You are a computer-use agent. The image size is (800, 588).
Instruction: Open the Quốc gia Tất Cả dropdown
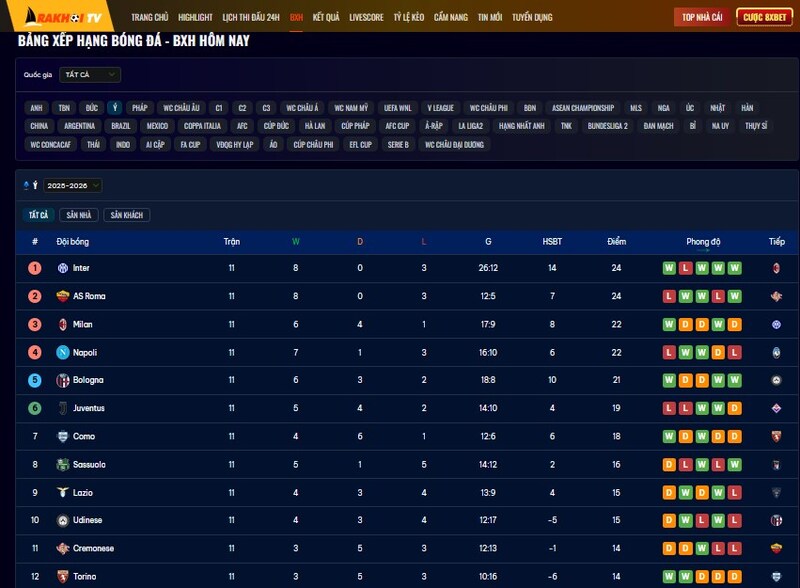pos(90,74)
